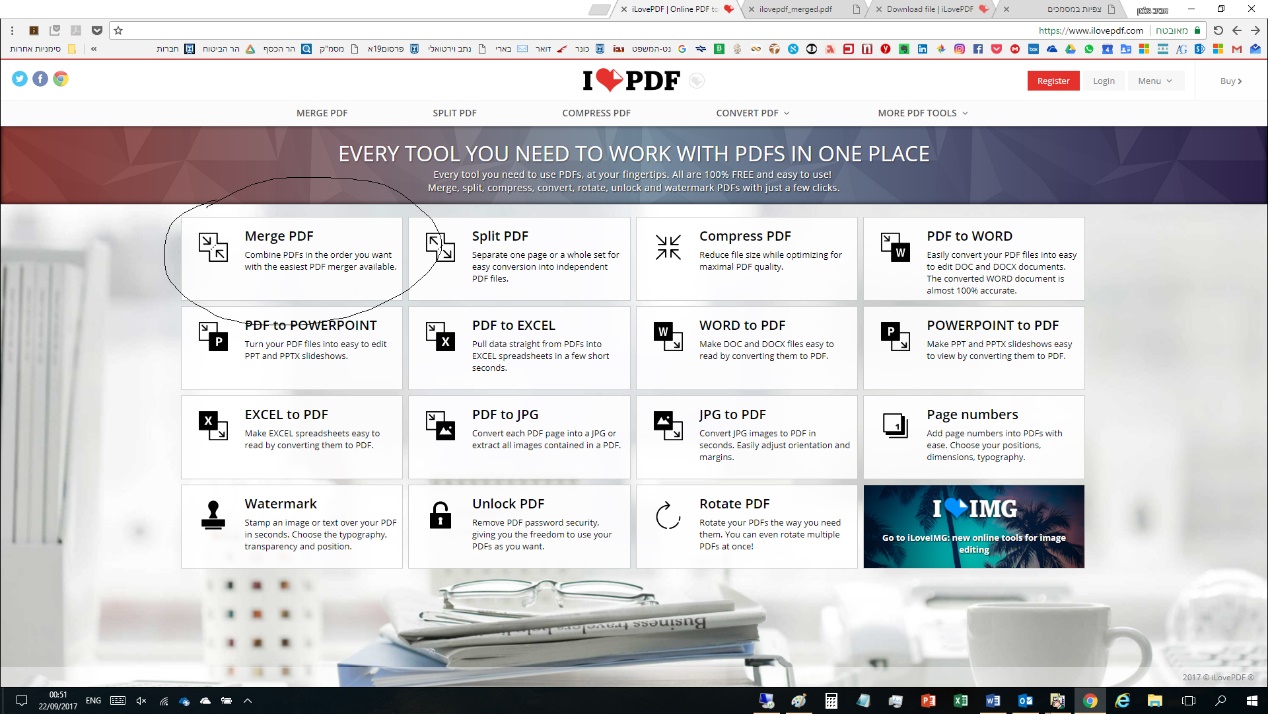Expand hidden system tray icons arrow

[247, 701]
